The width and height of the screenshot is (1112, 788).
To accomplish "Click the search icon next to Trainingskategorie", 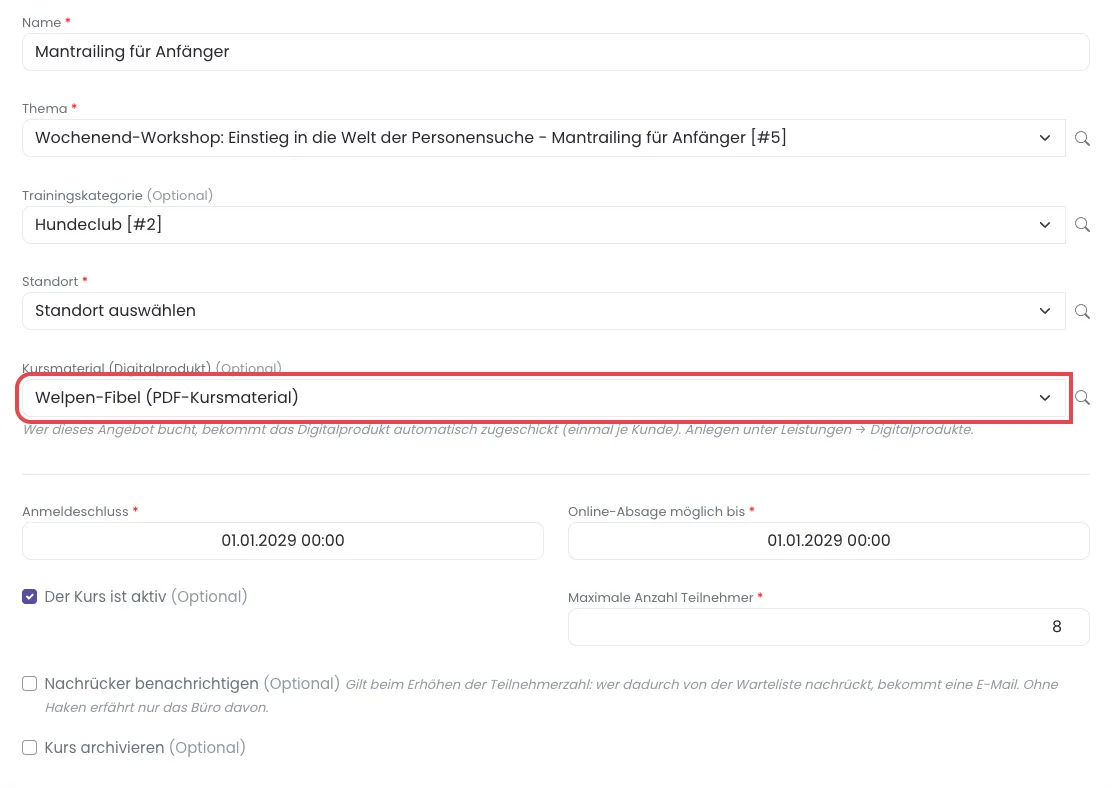I will coord(1082,225).
